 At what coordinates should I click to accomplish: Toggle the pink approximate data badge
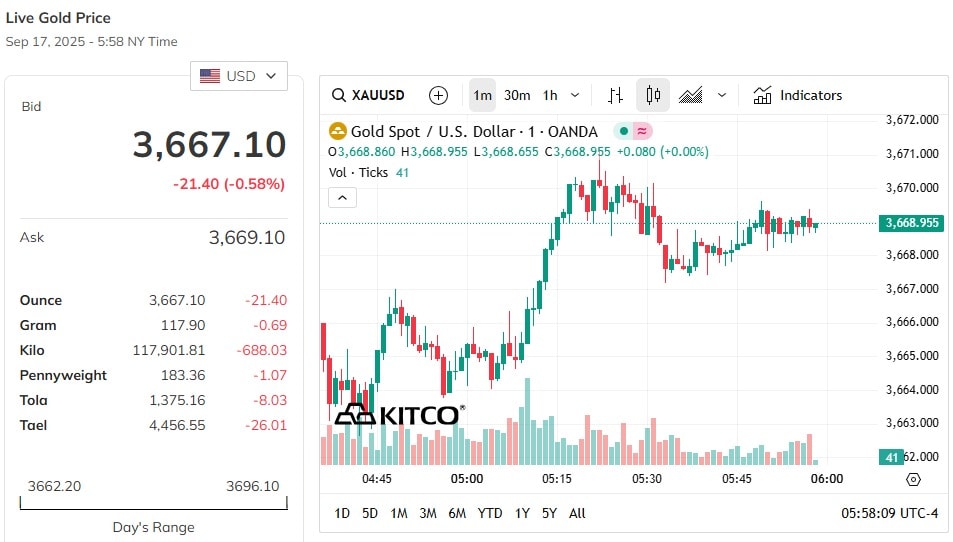click(x=642, y=131)
